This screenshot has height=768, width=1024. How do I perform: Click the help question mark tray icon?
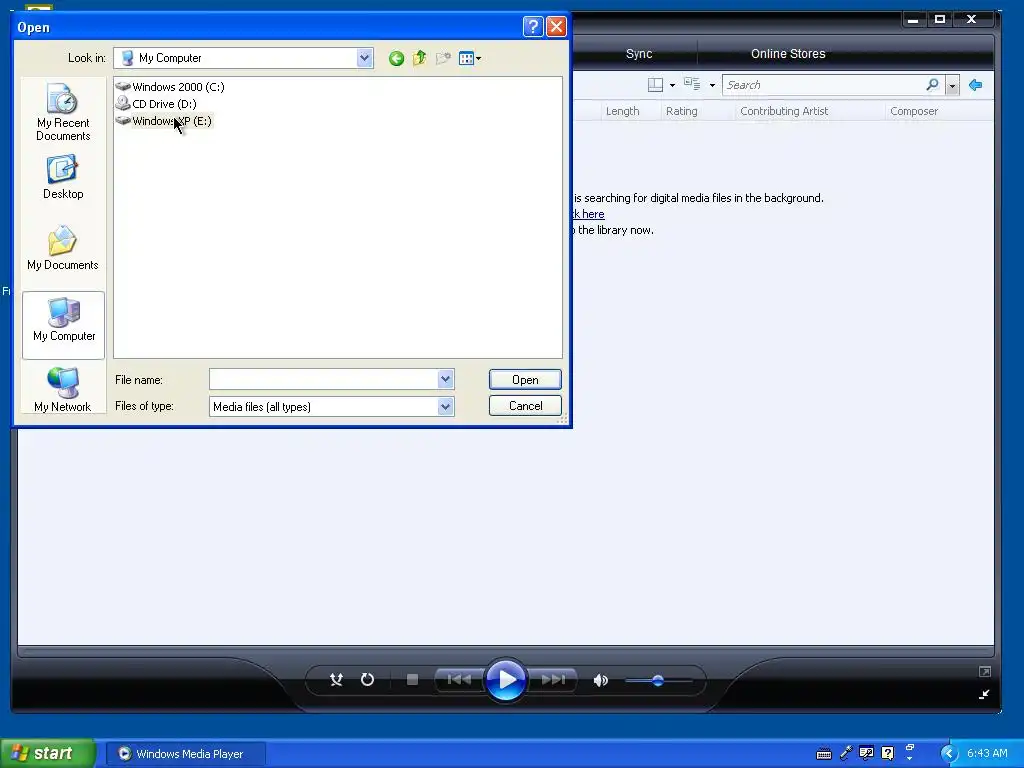coord(888,753)
